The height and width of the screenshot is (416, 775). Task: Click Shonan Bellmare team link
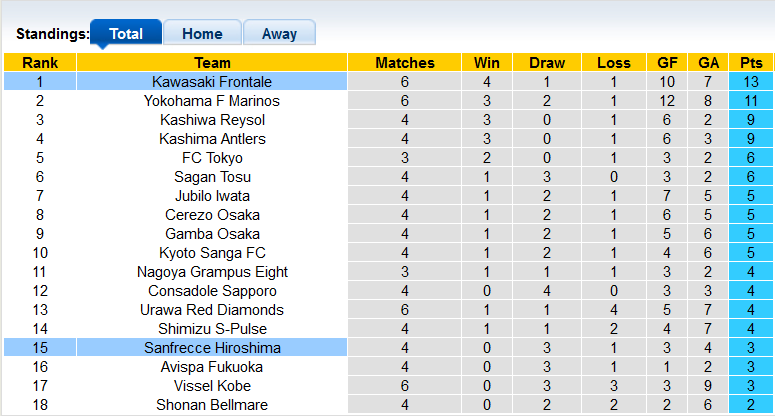tap(212, 405)
